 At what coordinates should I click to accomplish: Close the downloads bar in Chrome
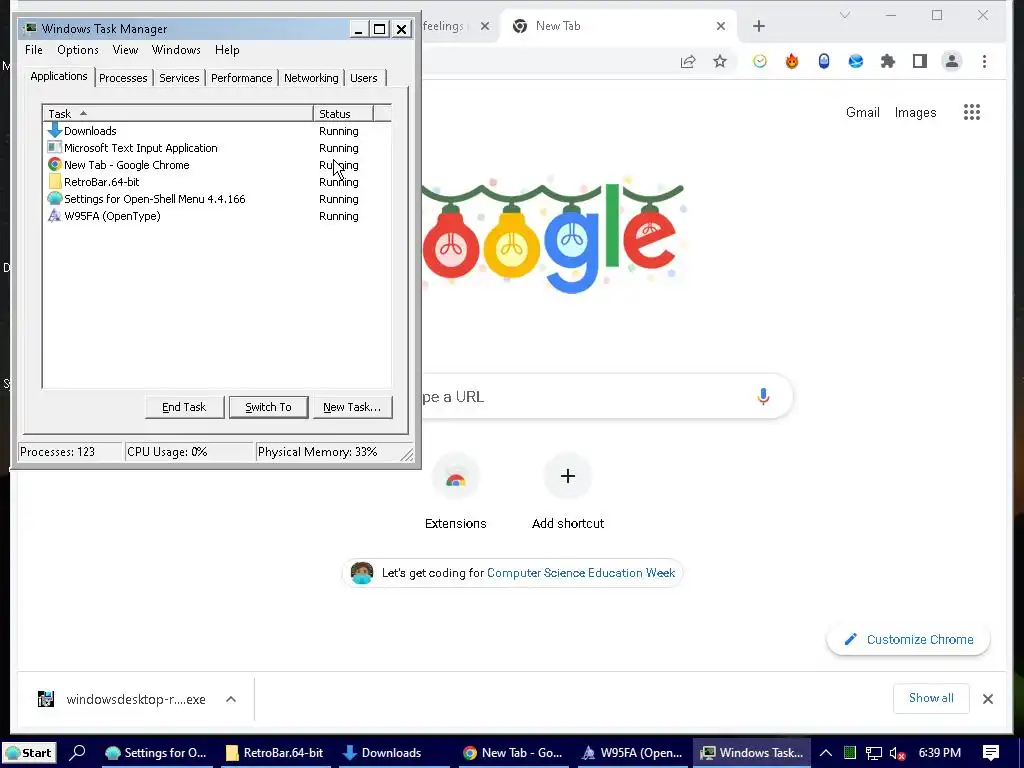987,699
